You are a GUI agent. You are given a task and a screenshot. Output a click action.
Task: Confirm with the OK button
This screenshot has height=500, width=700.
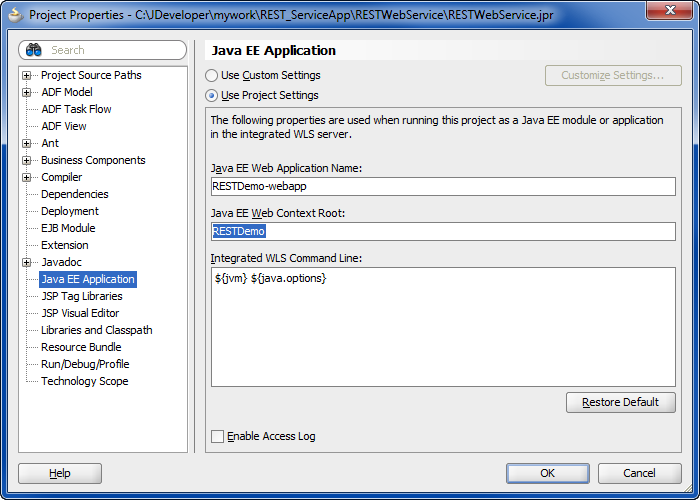[548, 473]
